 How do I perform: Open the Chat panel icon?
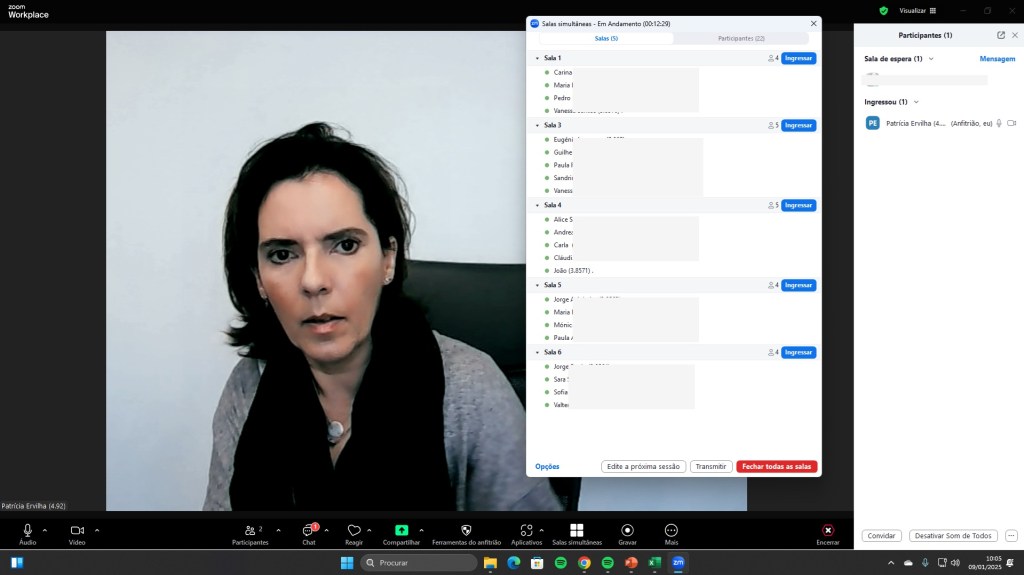pyautogui.click(x=308, y=530)
